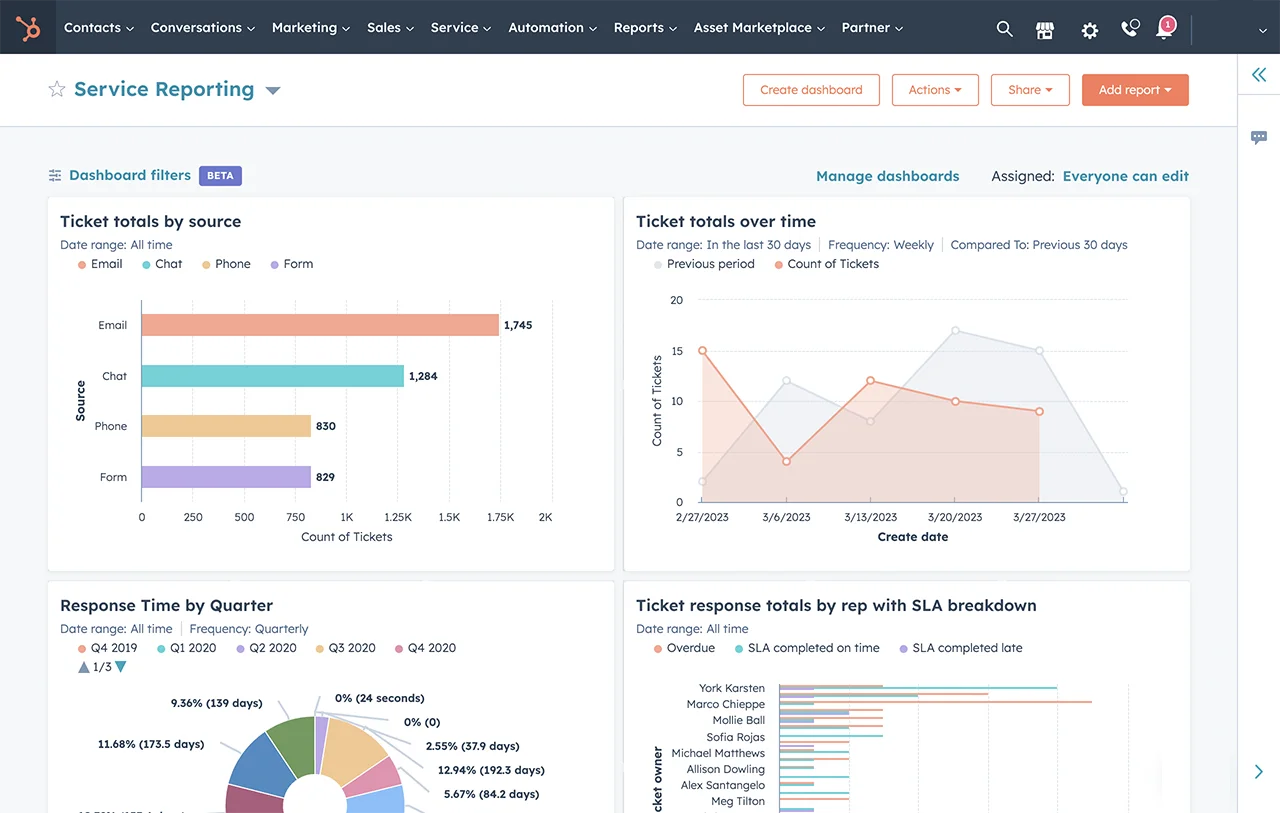The height and width of the screenshot is (813, 1280).
Task: Open the Share dropdown menu
Action: click(x=1030, y=89)
